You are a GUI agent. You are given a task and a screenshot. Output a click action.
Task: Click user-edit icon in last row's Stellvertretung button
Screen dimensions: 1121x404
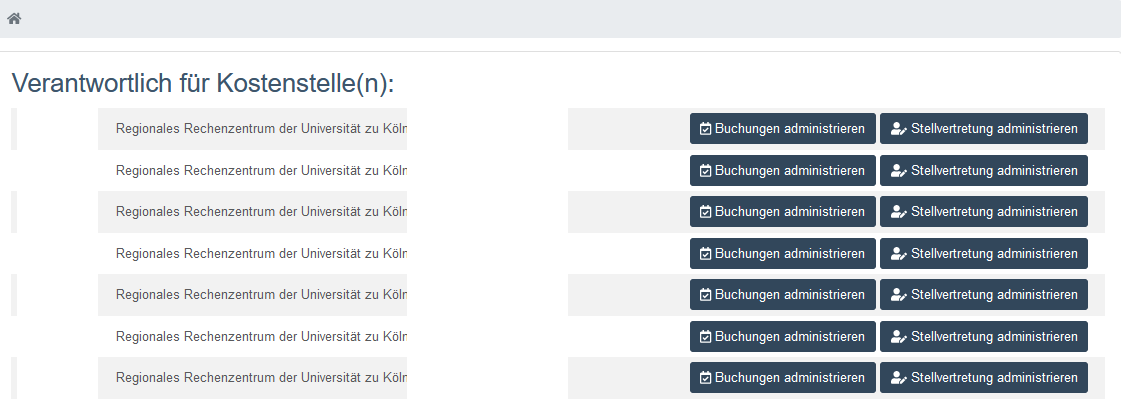(x=899, y=378)
